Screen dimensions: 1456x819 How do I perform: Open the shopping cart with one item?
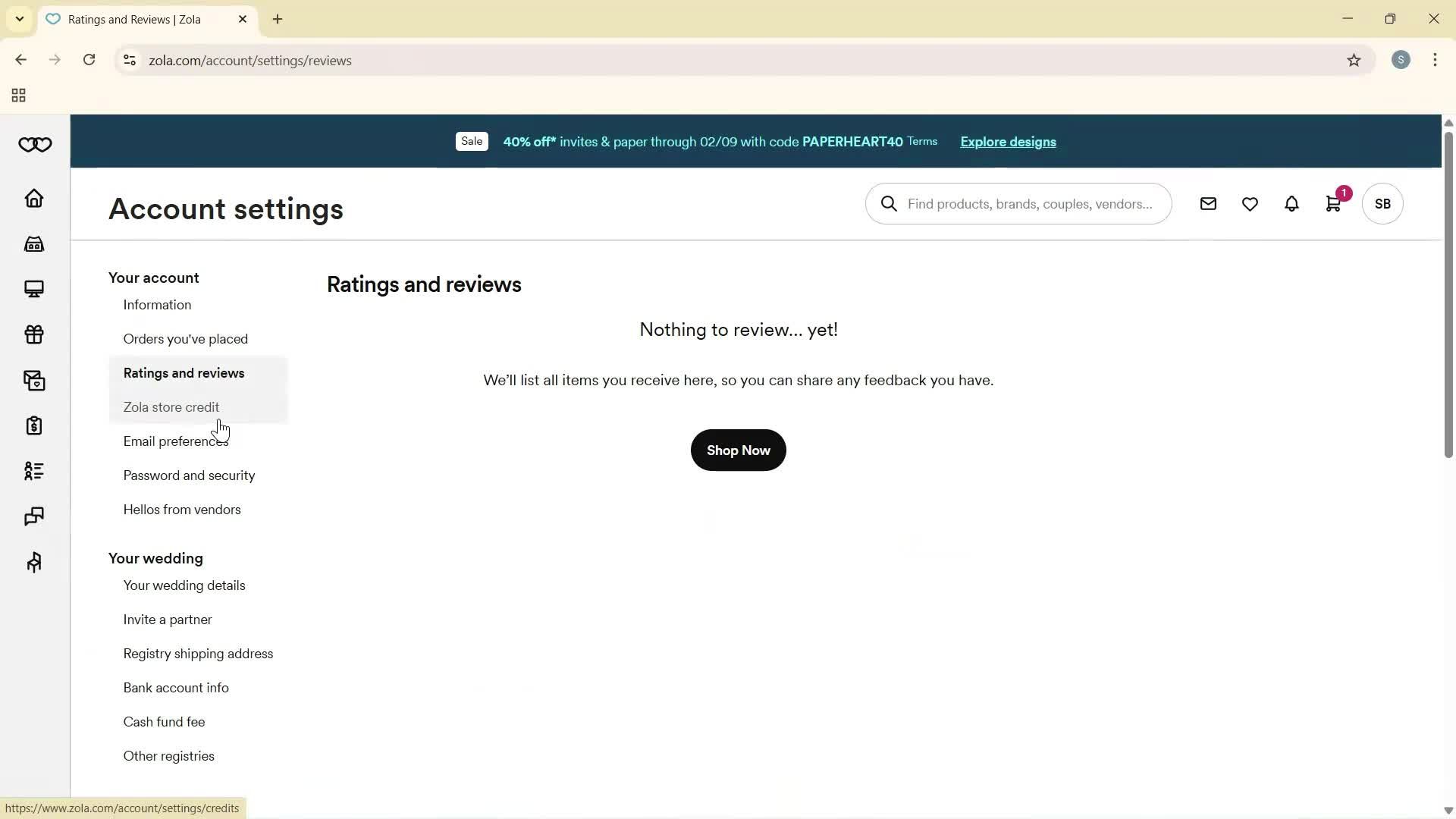tap(1333, 203)
